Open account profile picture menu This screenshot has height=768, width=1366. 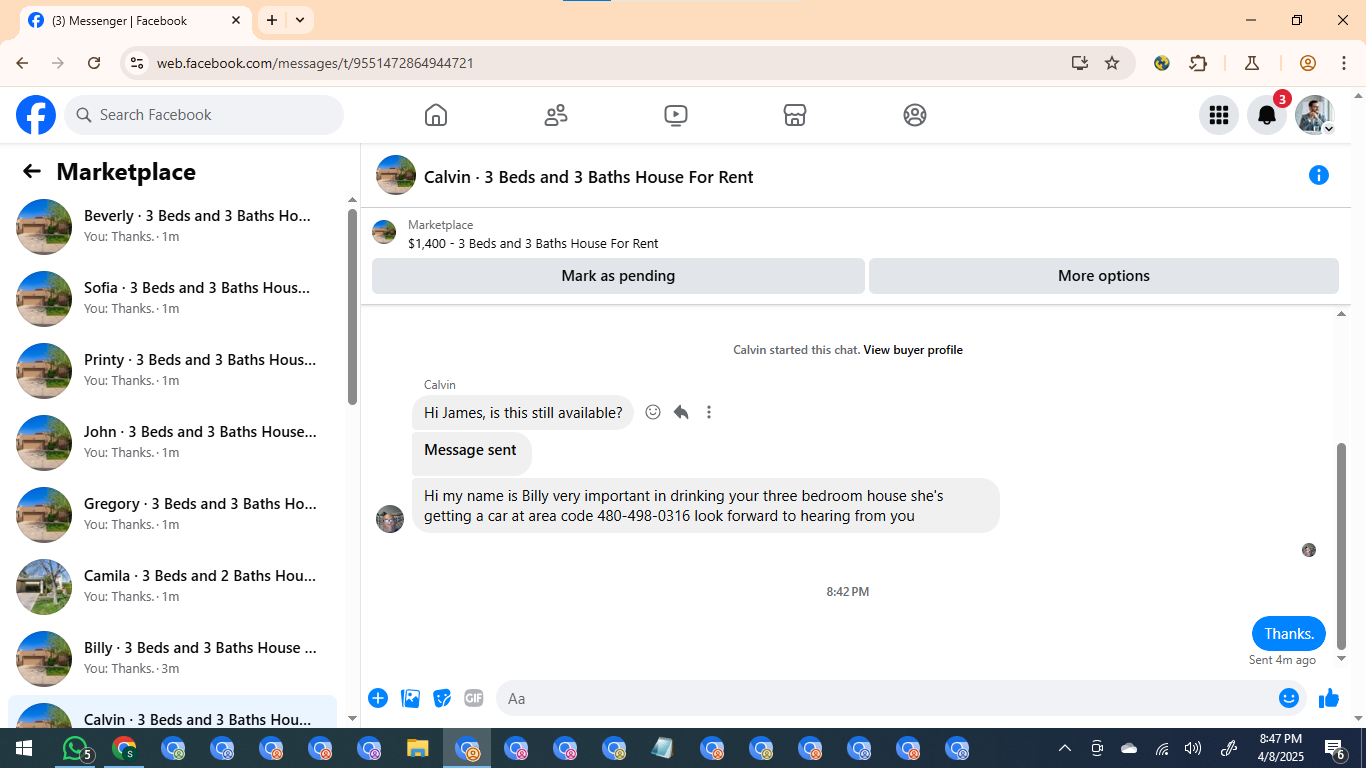(x=1315, y=115)
